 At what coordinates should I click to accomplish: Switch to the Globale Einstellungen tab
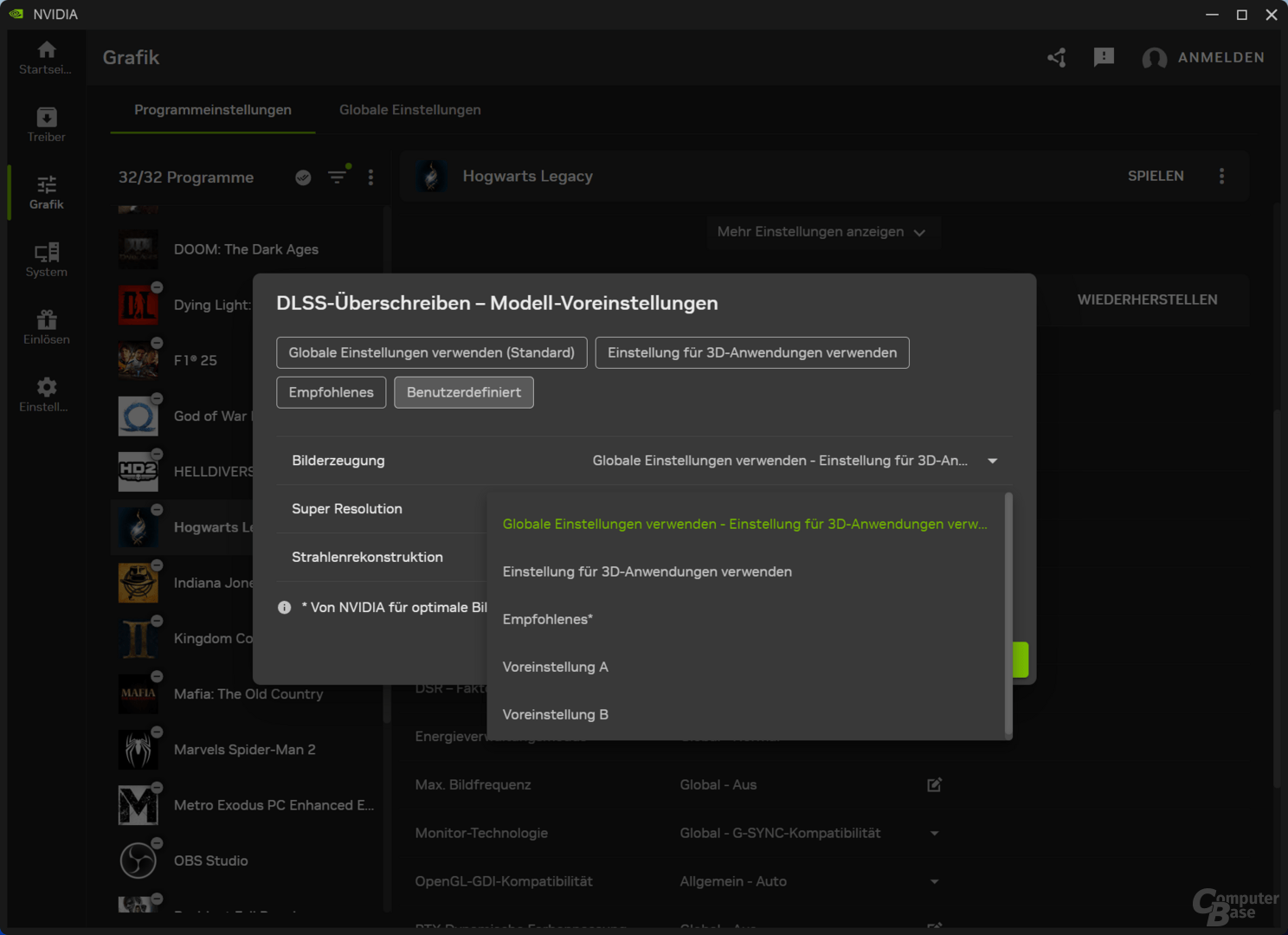[x=409, y=110]
